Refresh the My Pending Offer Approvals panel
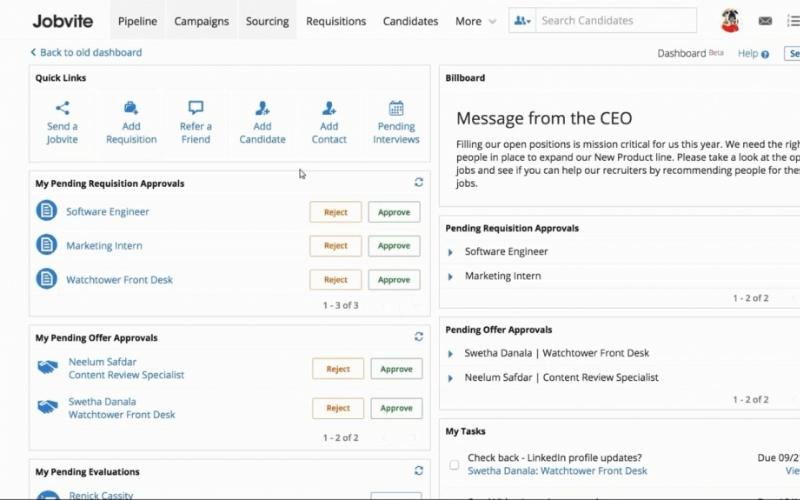This screenshot has height=500, width=800. 418,337
